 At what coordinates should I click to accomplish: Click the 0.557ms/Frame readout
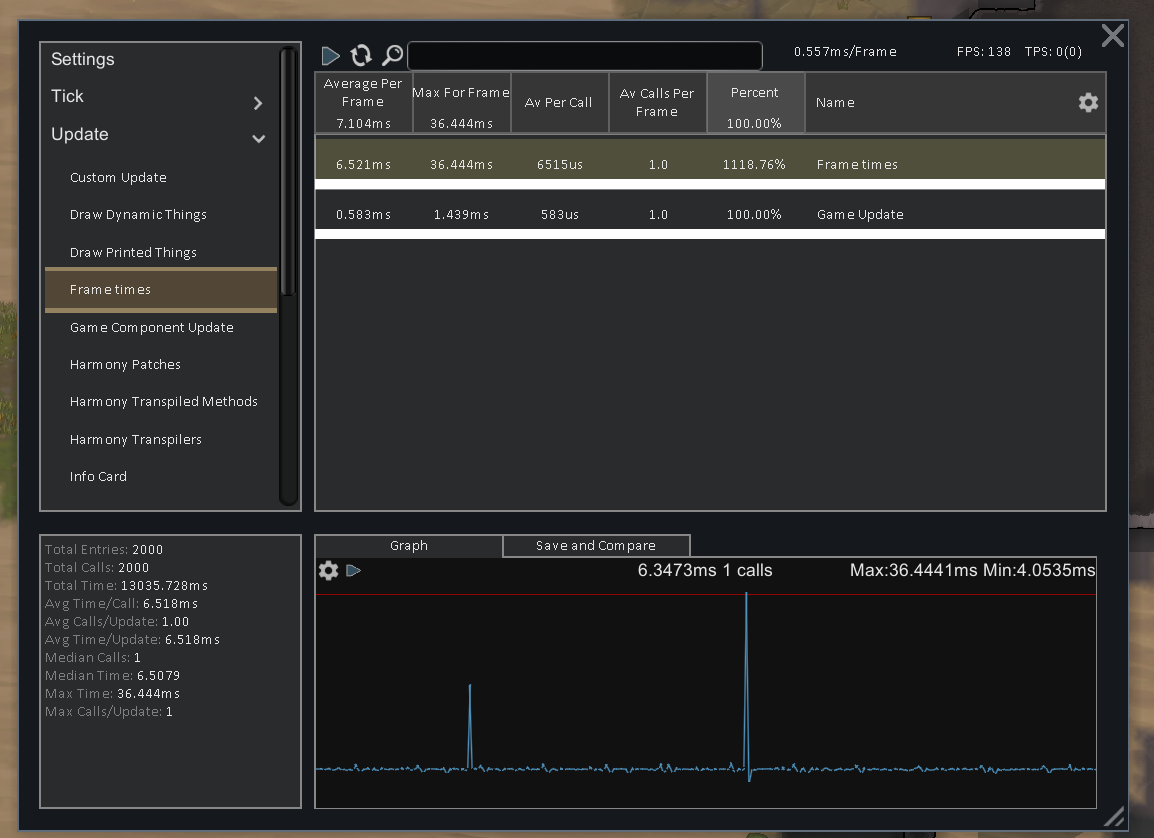click(x=845, y=52)
